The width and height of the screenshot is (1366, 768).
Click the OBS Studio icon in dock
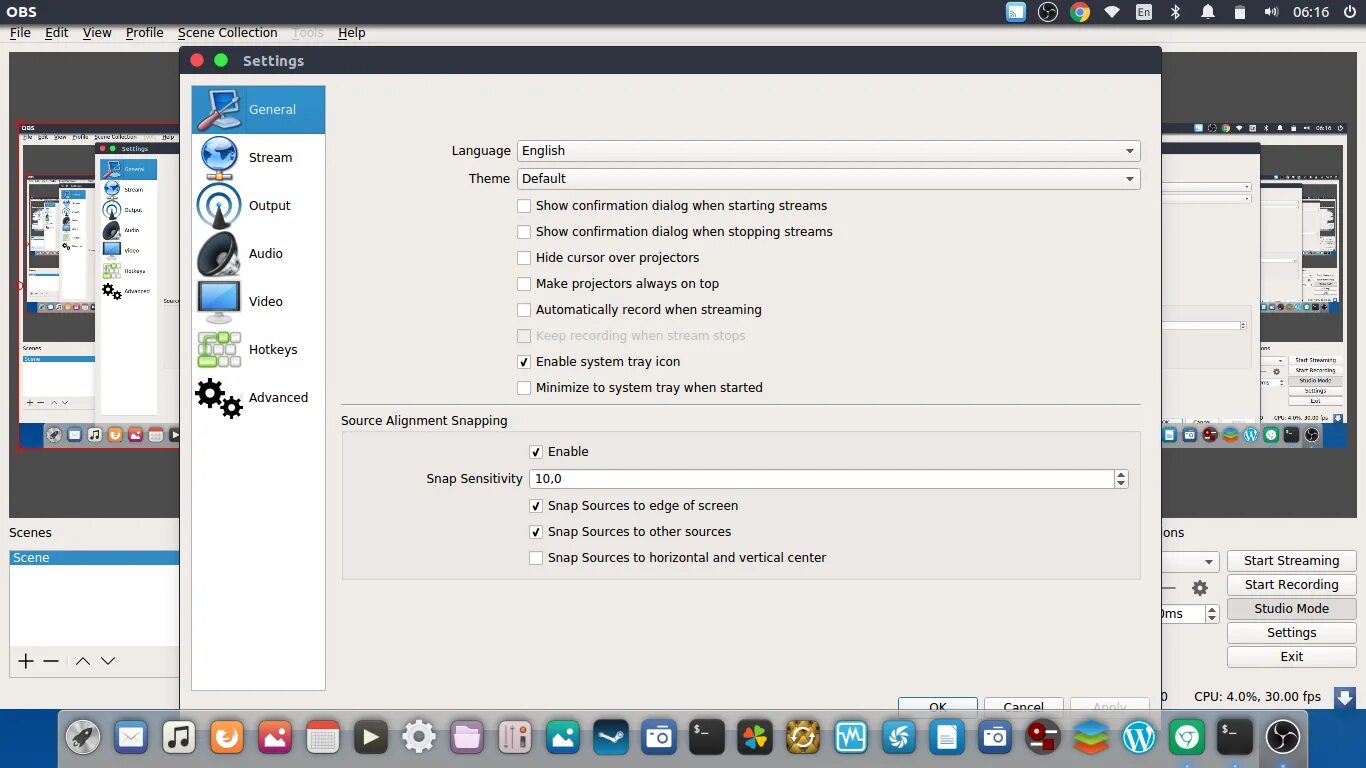click(x=1283, y=738)
